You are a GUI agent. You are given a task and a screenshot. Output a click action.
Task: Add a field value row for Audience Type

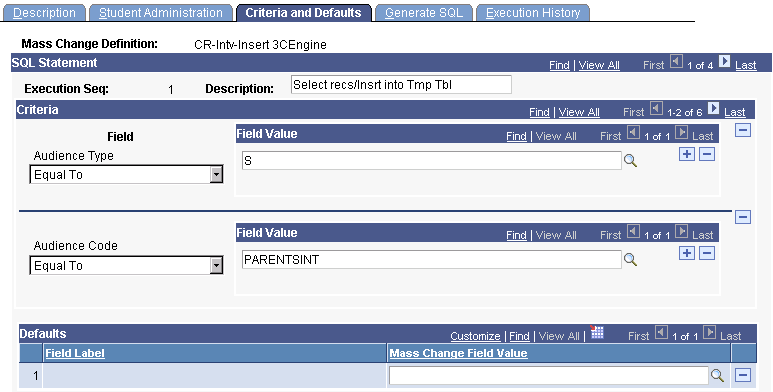click(687, 154)
